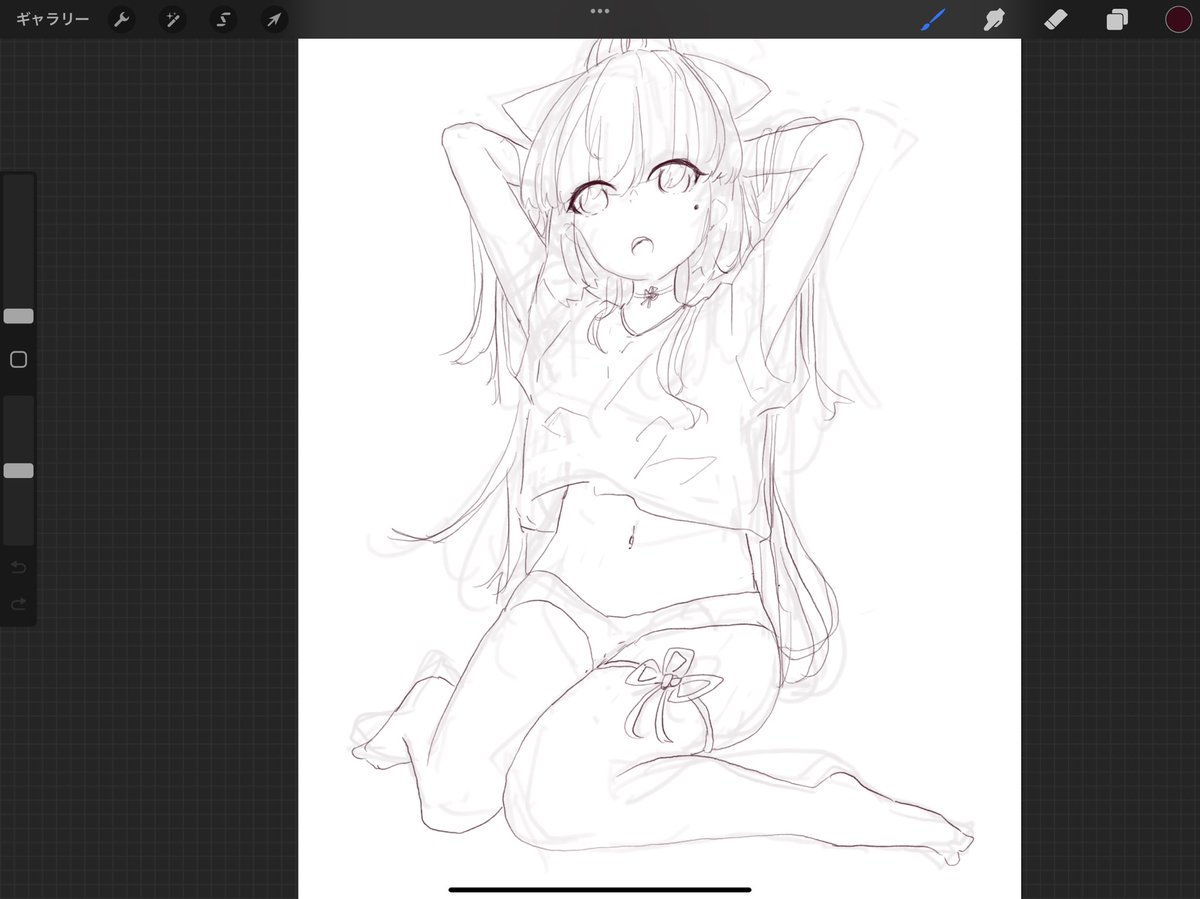The width and height of the screenshot is (1200, 899).
Task: Select the Eraser tool
Action: pos(1056,20)
